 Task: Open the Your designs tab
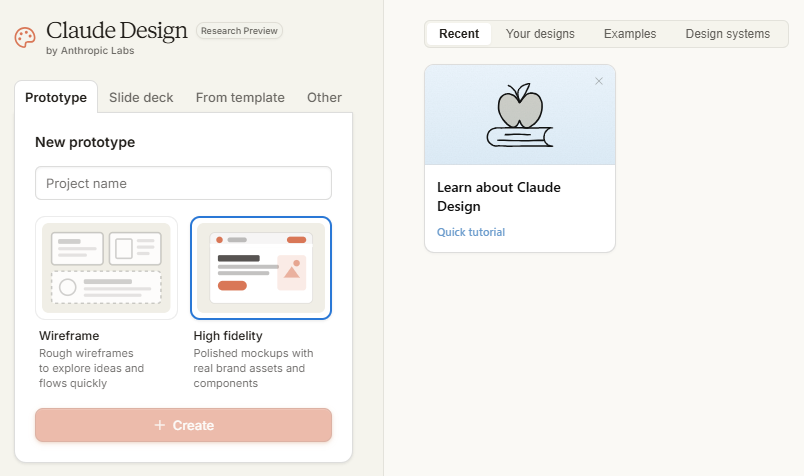540,34
